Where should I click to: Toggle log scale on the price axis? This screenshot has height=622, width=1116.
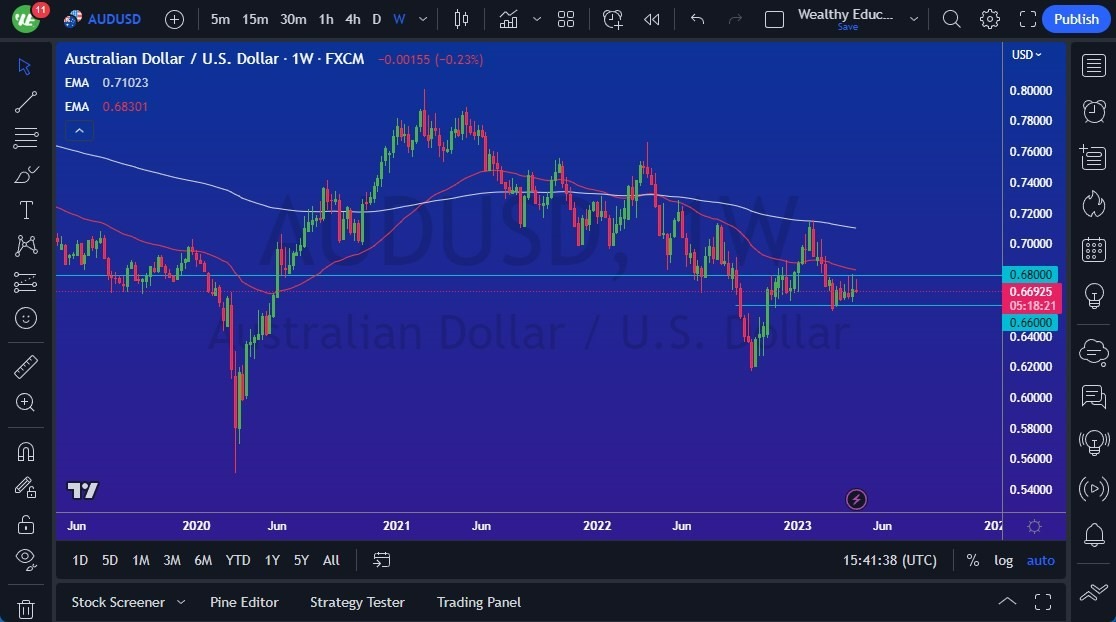1003,560
